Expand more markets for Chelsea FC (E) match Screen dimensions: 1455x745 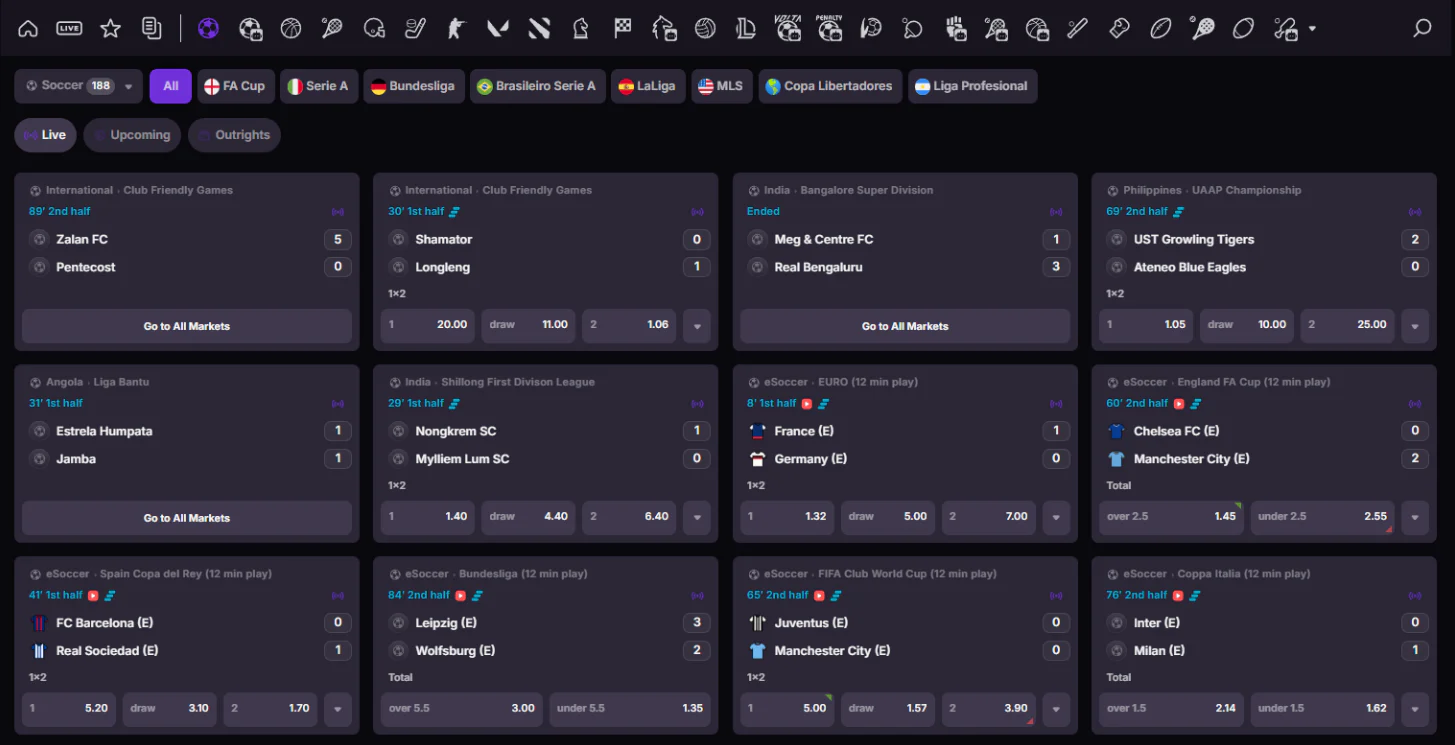pyautogui.click(x=1415, y=517)
